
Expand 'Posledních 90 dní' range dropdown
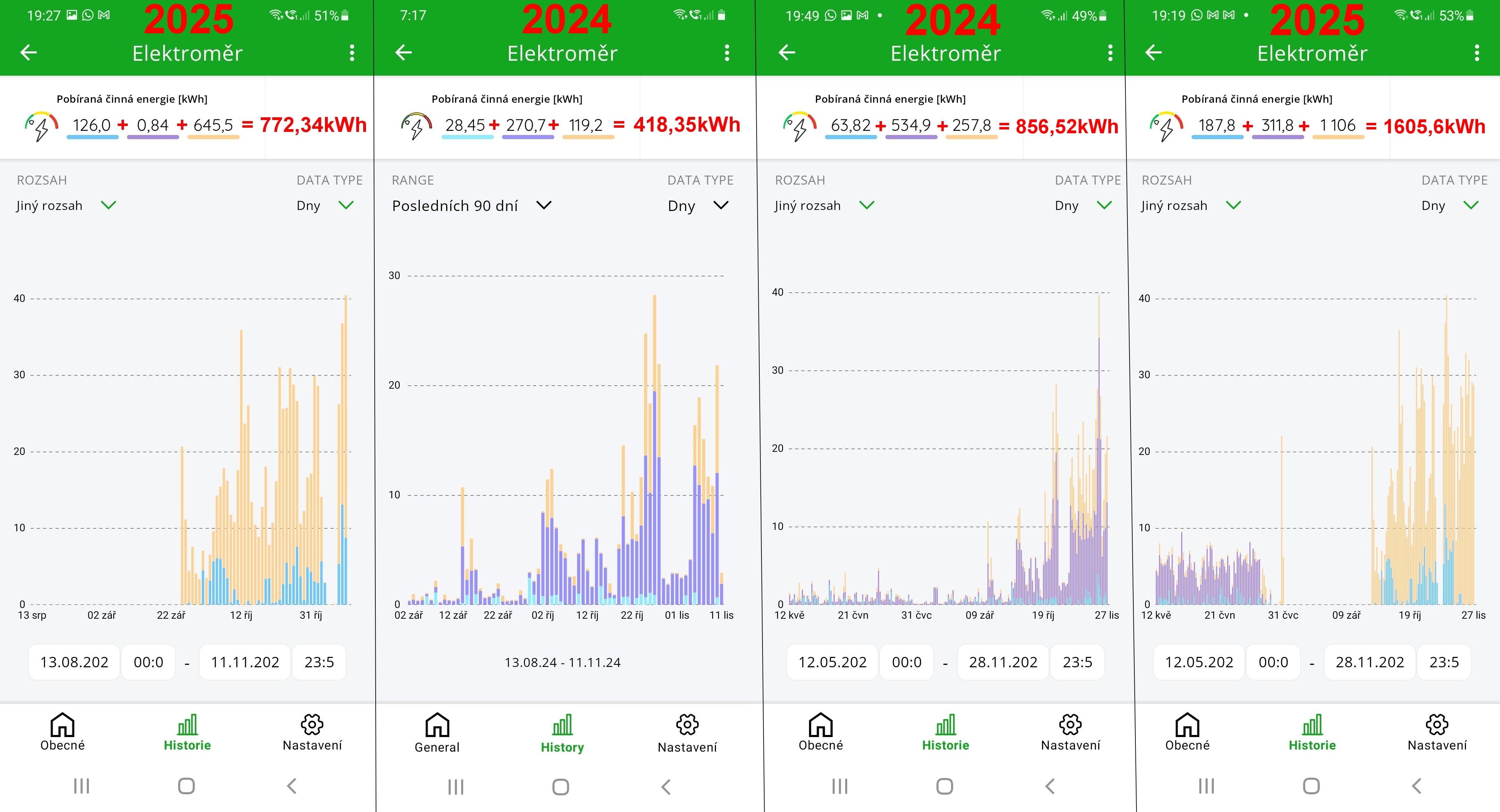(472, 205)
